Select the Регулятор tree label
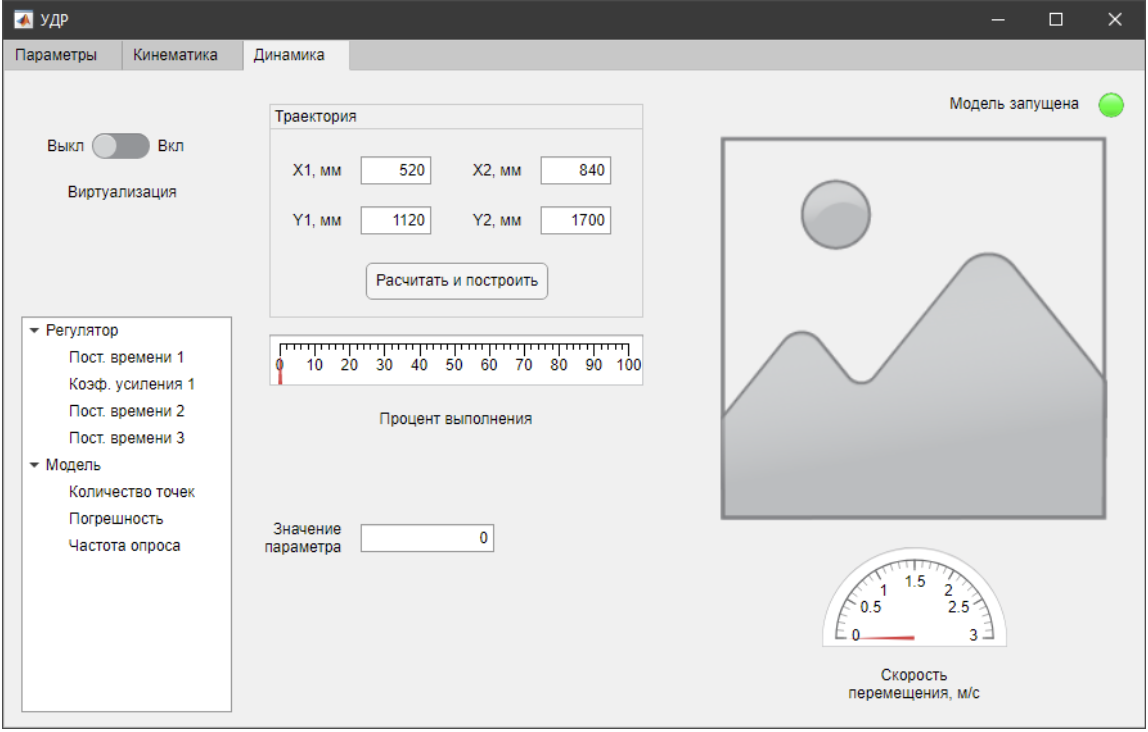 (82, 331)
